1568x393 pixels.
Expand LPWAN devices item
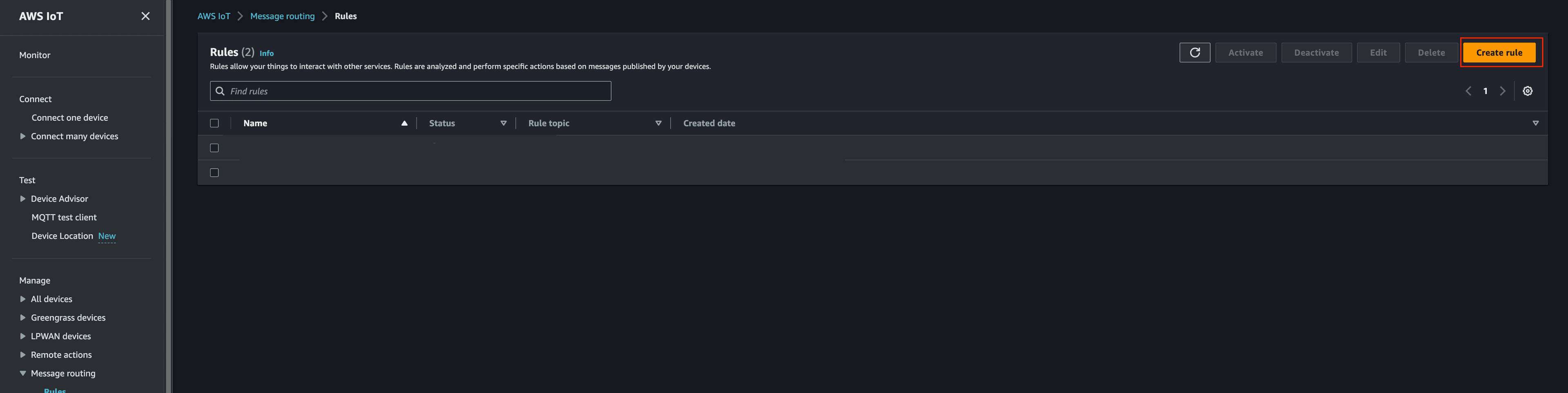coord(22,336)
